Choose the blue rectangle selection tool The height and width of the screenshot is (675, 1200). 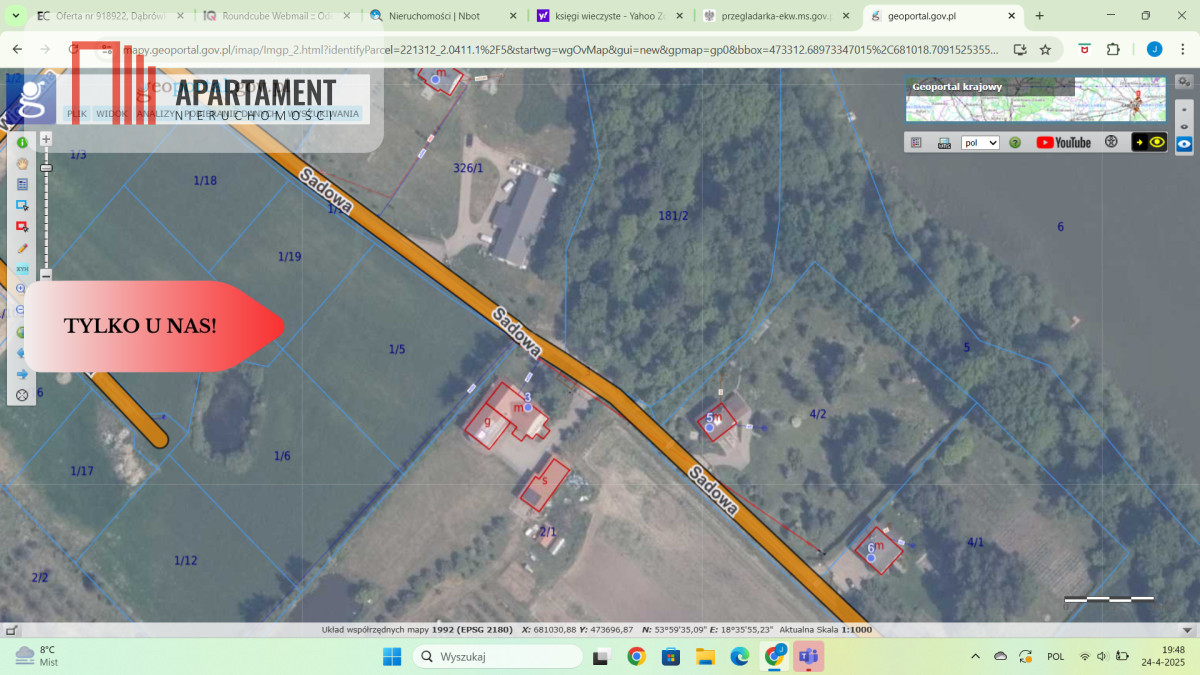pos(22,205)
